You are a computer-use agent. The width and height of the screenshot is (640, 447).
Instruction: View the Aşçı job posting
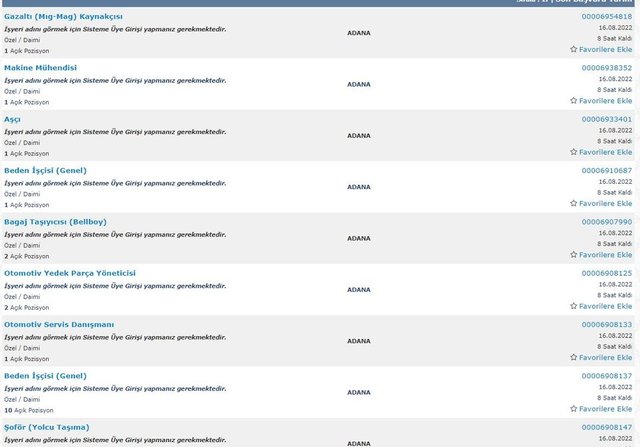[x=12, y=119]
